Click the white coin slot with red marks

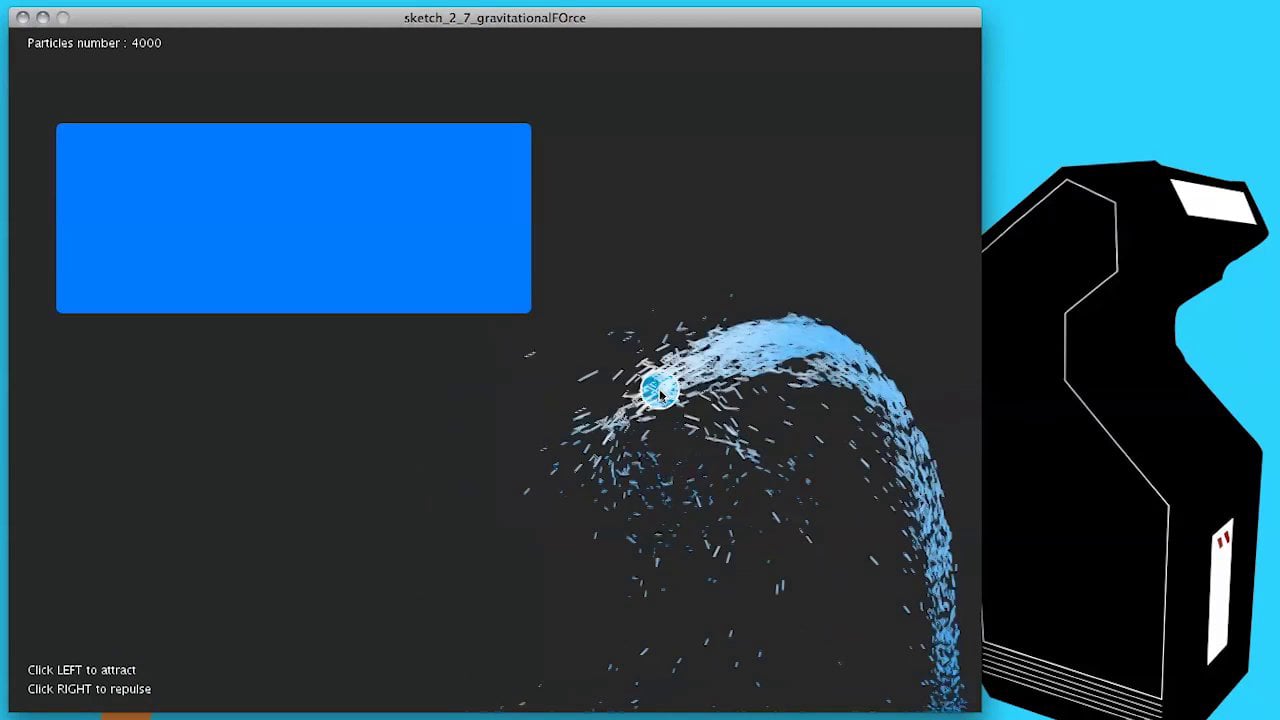click(x=1221, y=590)
